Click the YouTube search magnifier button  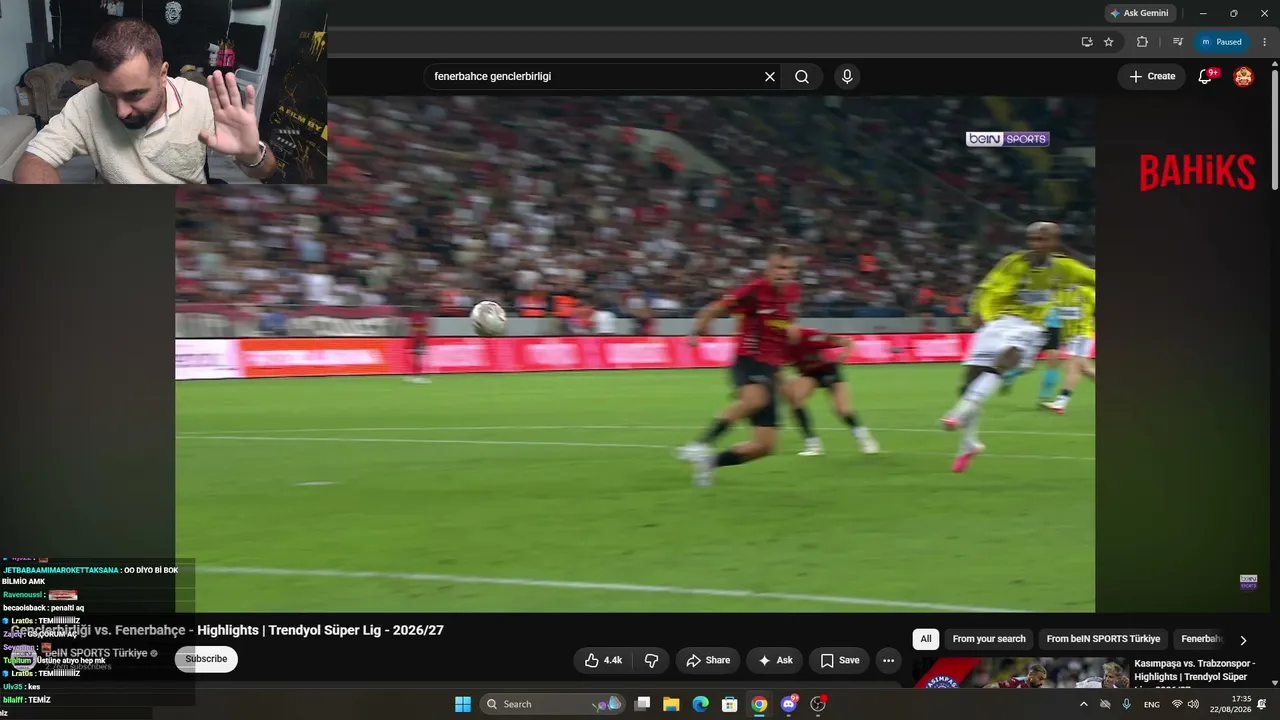click(x=802, y=77)
